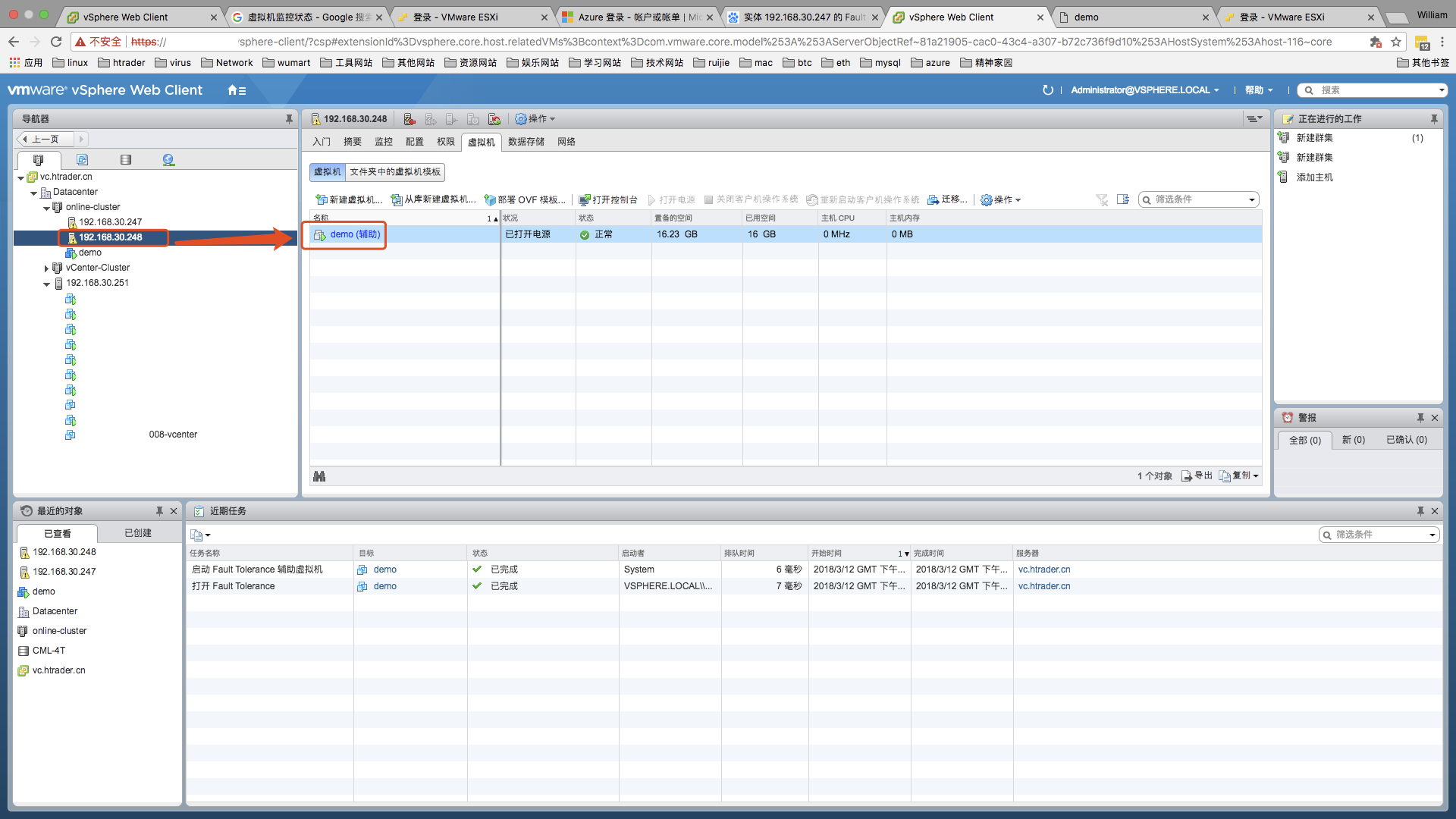Click the first host action icon beside 192.168.30.248 title
The image size is (1456, 819).
[x=409, y=119]
